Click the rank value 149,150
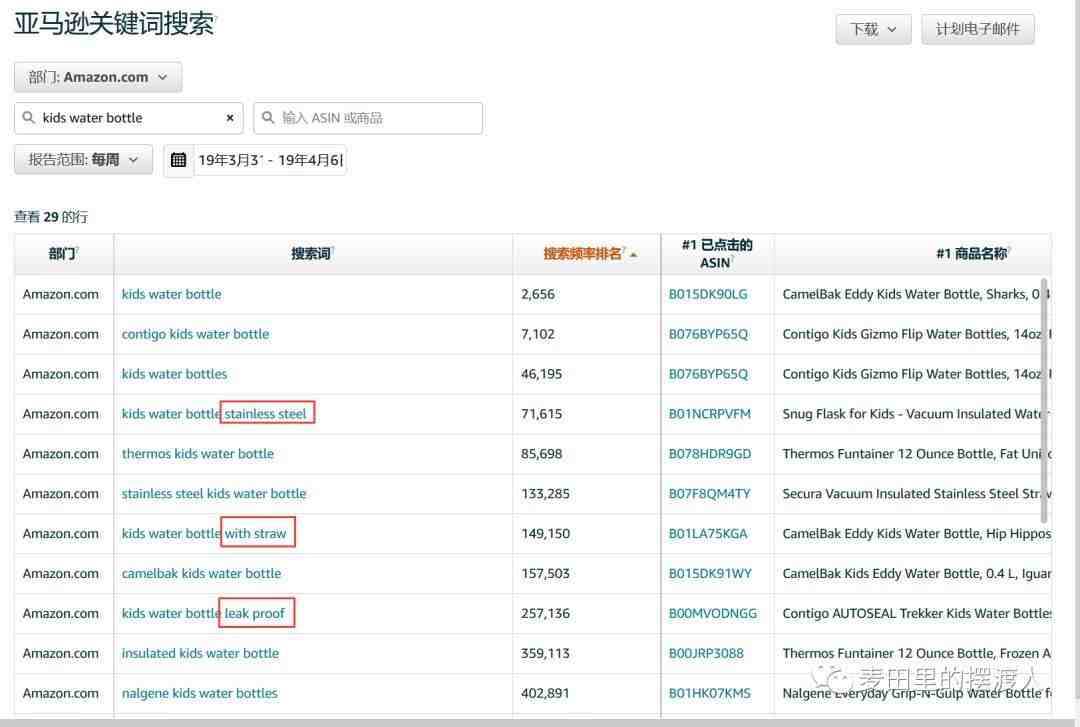 pyautogui.click(x=546, y=534)
